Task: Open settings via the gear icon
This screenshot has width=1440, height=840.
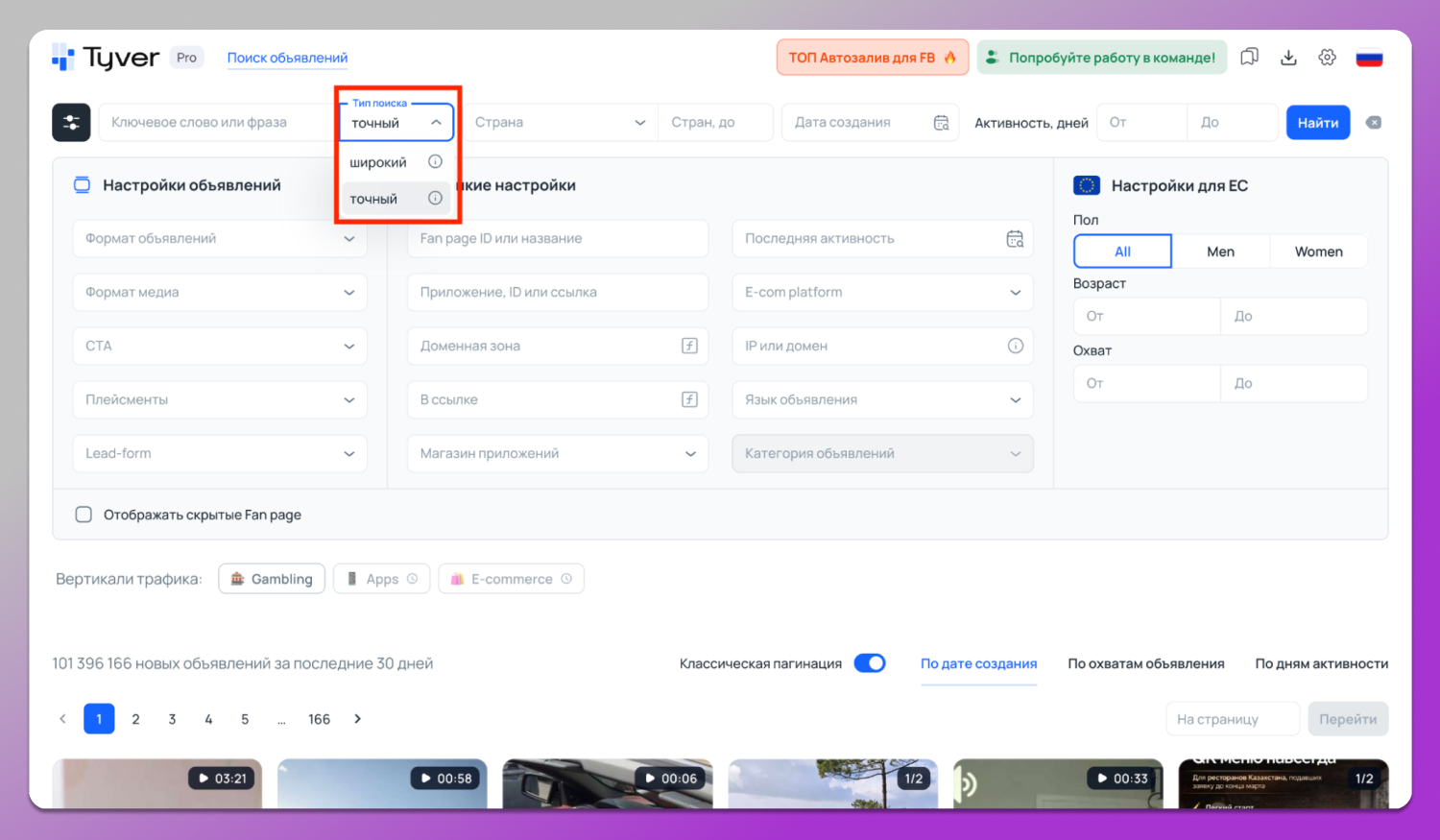Action: [x=1327, y=58]
